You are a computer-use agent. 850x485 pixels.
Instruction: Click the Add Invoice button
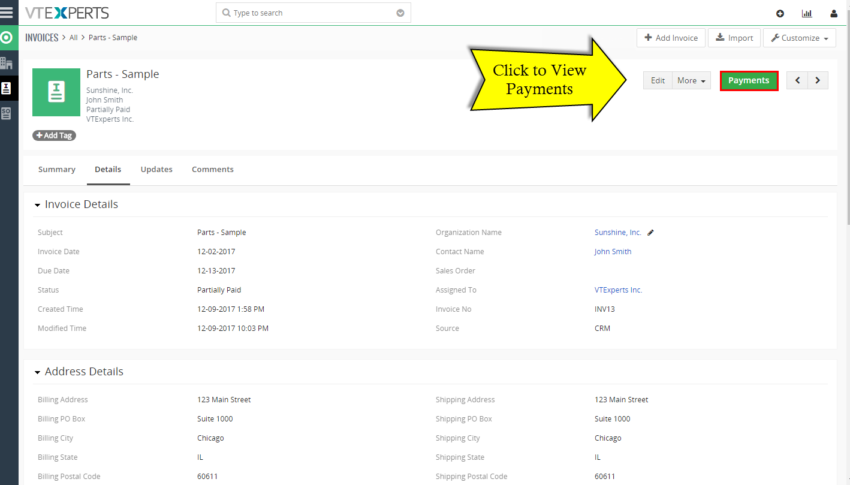click(x=671, y=38)
